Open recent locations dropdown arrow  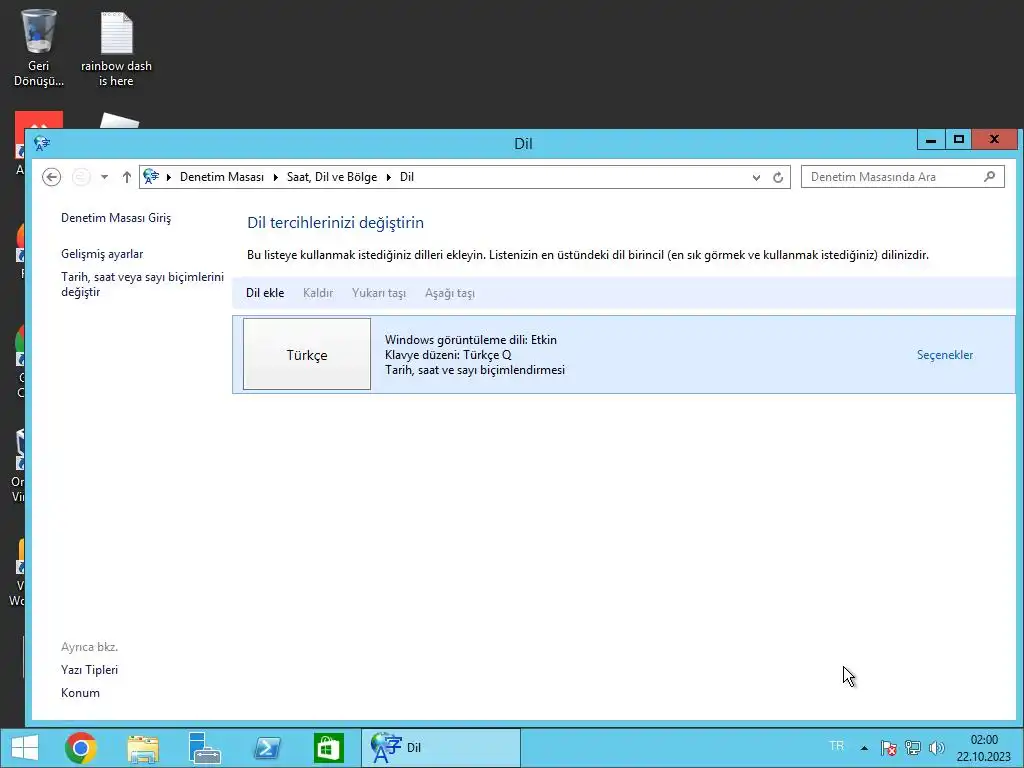pyautogui.click(x=104, y=177)
